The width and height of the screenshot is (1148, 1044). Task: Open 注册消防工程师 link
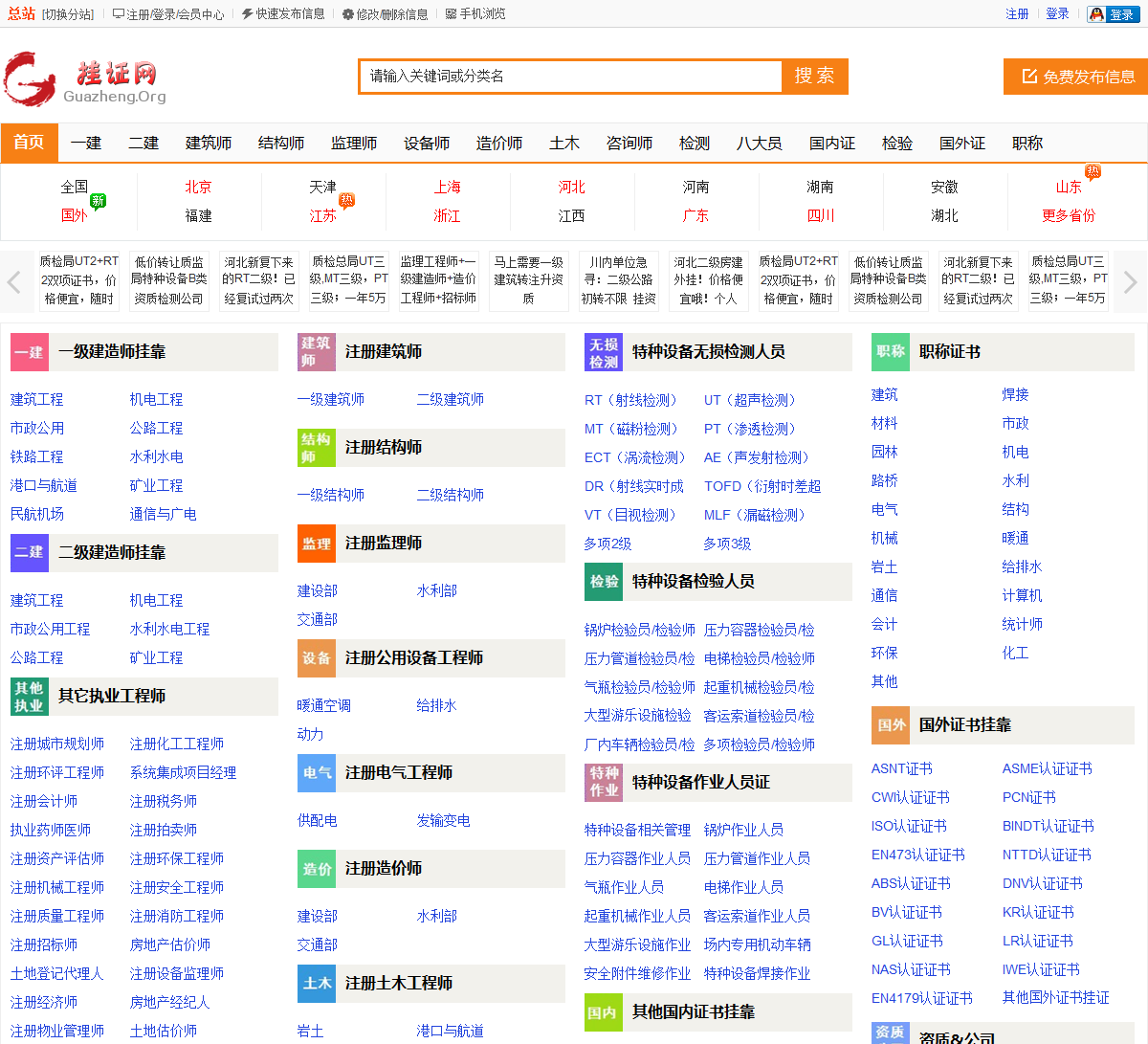(177, 917)
